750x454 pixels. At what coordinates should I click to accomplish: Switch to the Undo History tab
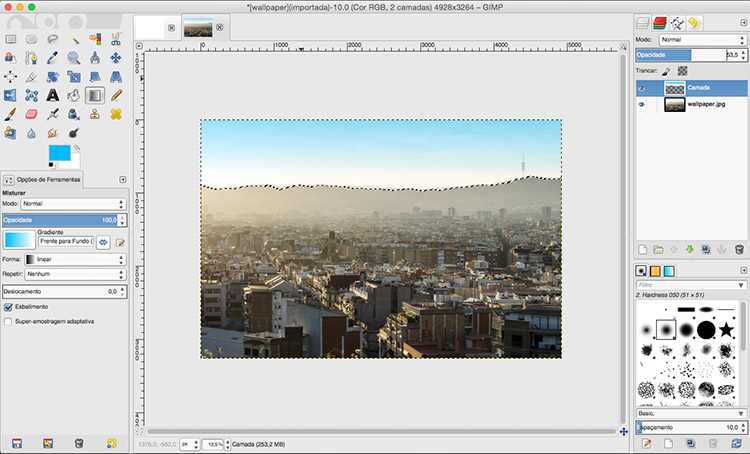695,22
